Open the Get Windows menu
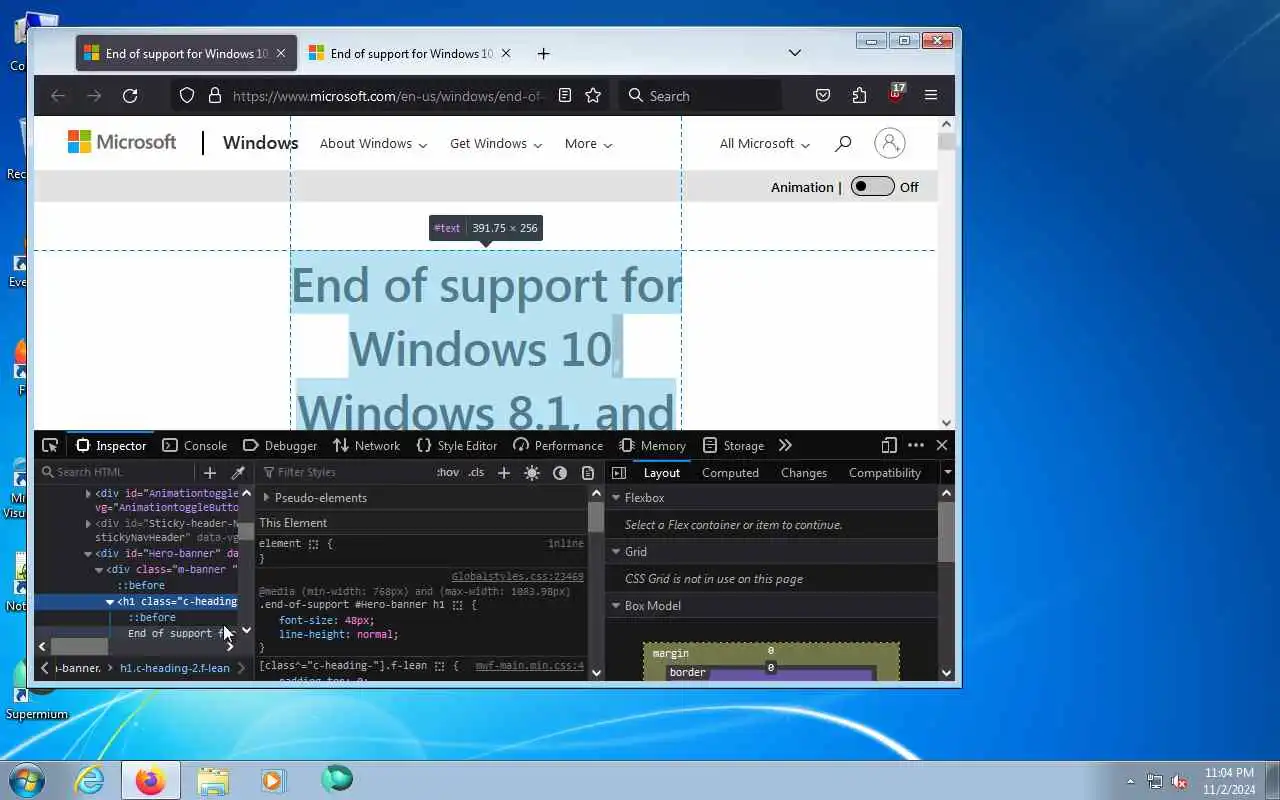The image size is (1280, 800). (x=496, y=144)
